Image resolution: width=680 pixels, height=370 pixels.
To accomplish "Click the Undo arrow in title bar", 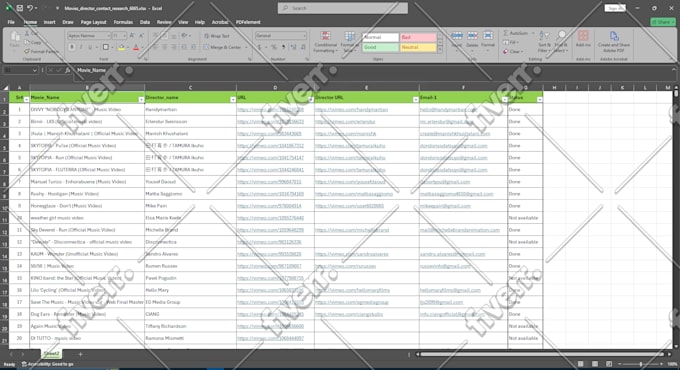I will point(29,8).
